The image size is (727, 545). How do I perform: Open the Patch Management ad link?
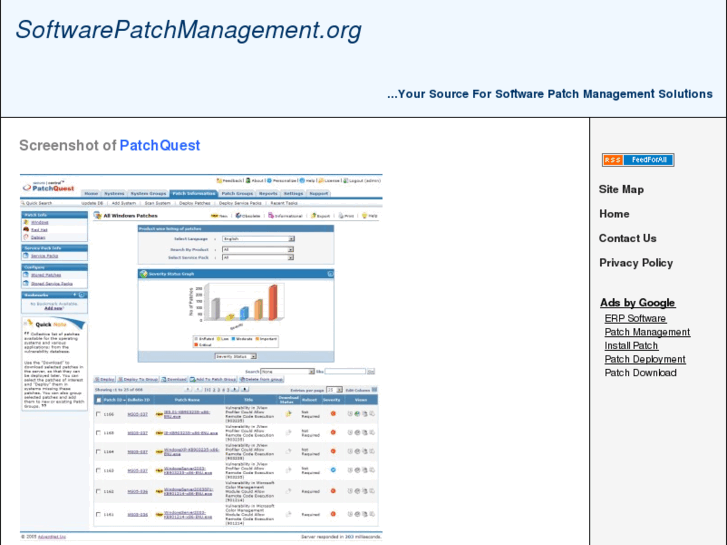pos(647,332)
